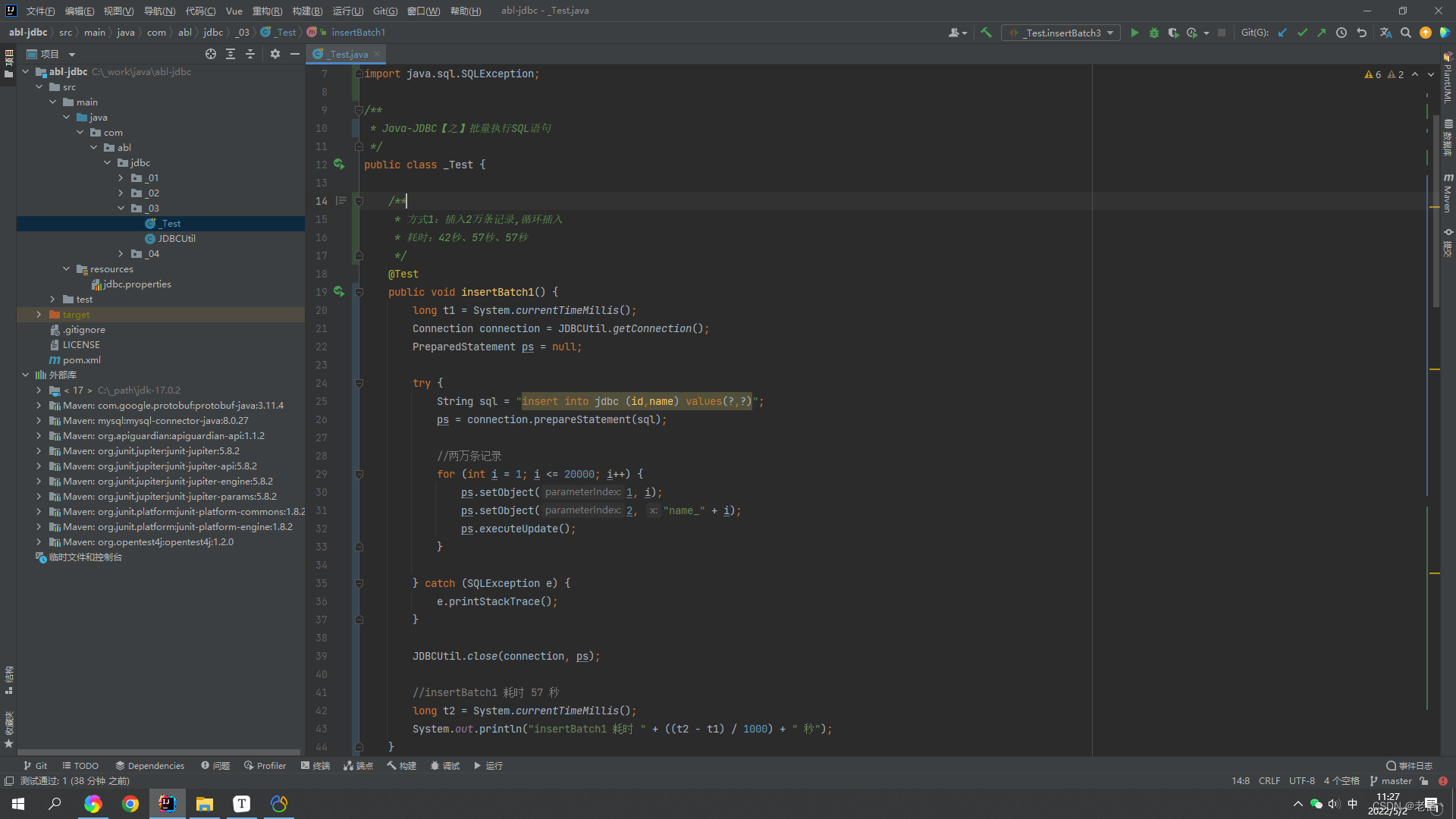The height and width of the screenshot is (819, 1456).
Task: Open the 重构(R) refactor menu
Action: tap(267, 11)
